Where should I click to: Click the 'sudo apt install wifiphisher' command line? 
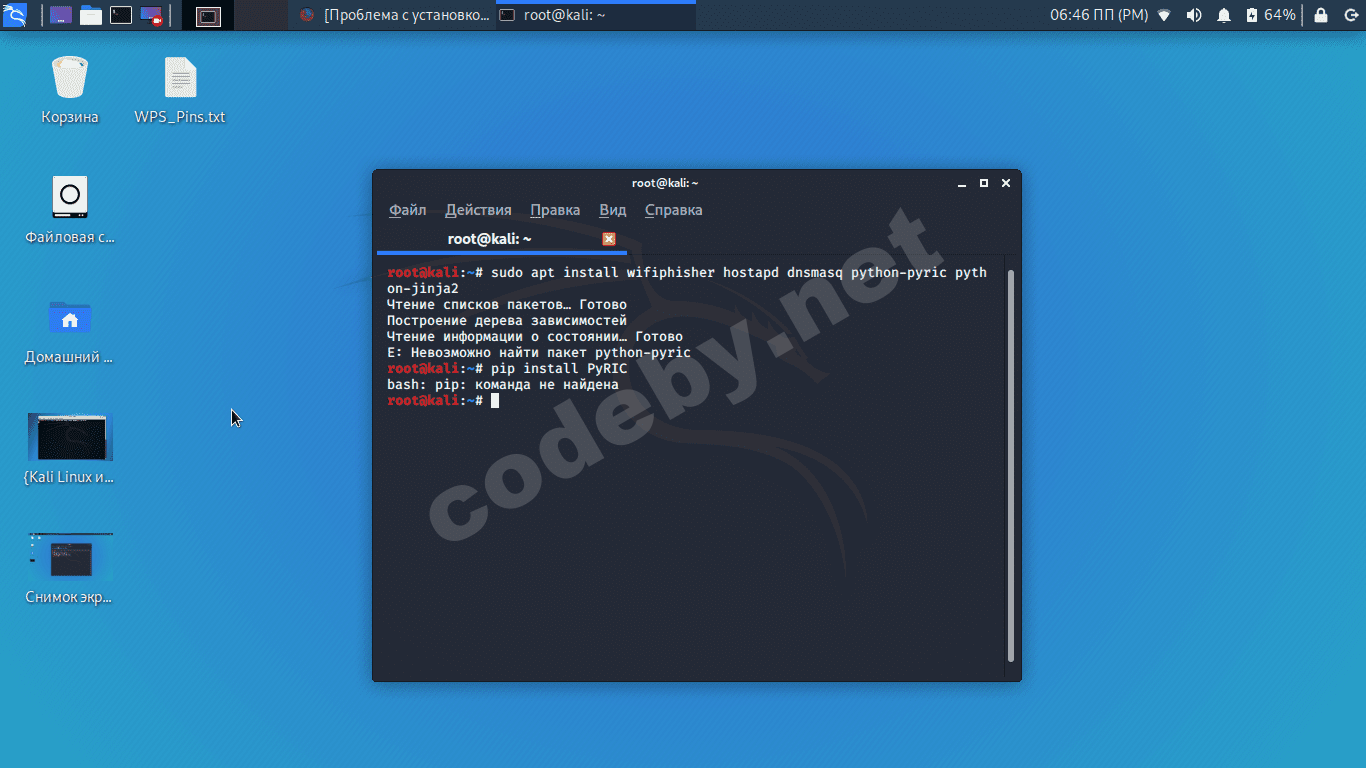point(687,273)
